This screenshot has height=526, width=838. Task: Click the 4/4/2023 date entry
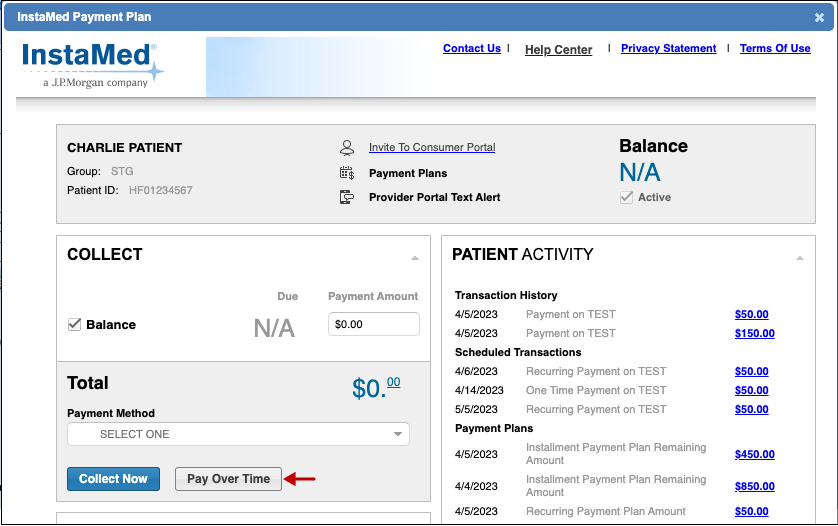(476, 486)
